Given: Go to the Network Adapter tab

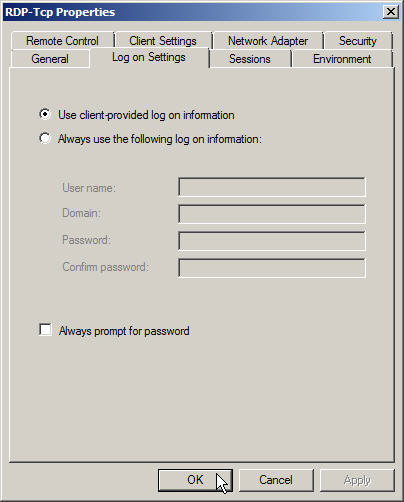Looking at the screenshot, I should coord(268,41).
